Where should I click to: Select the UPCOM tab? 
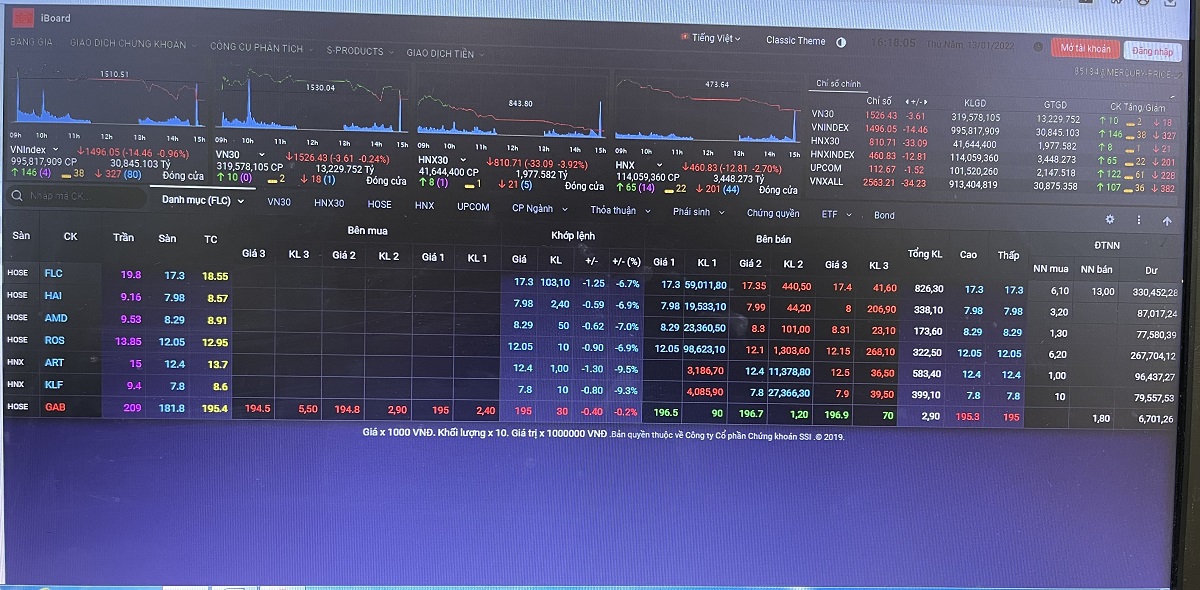pyautogui.click(x=473, y=207)
